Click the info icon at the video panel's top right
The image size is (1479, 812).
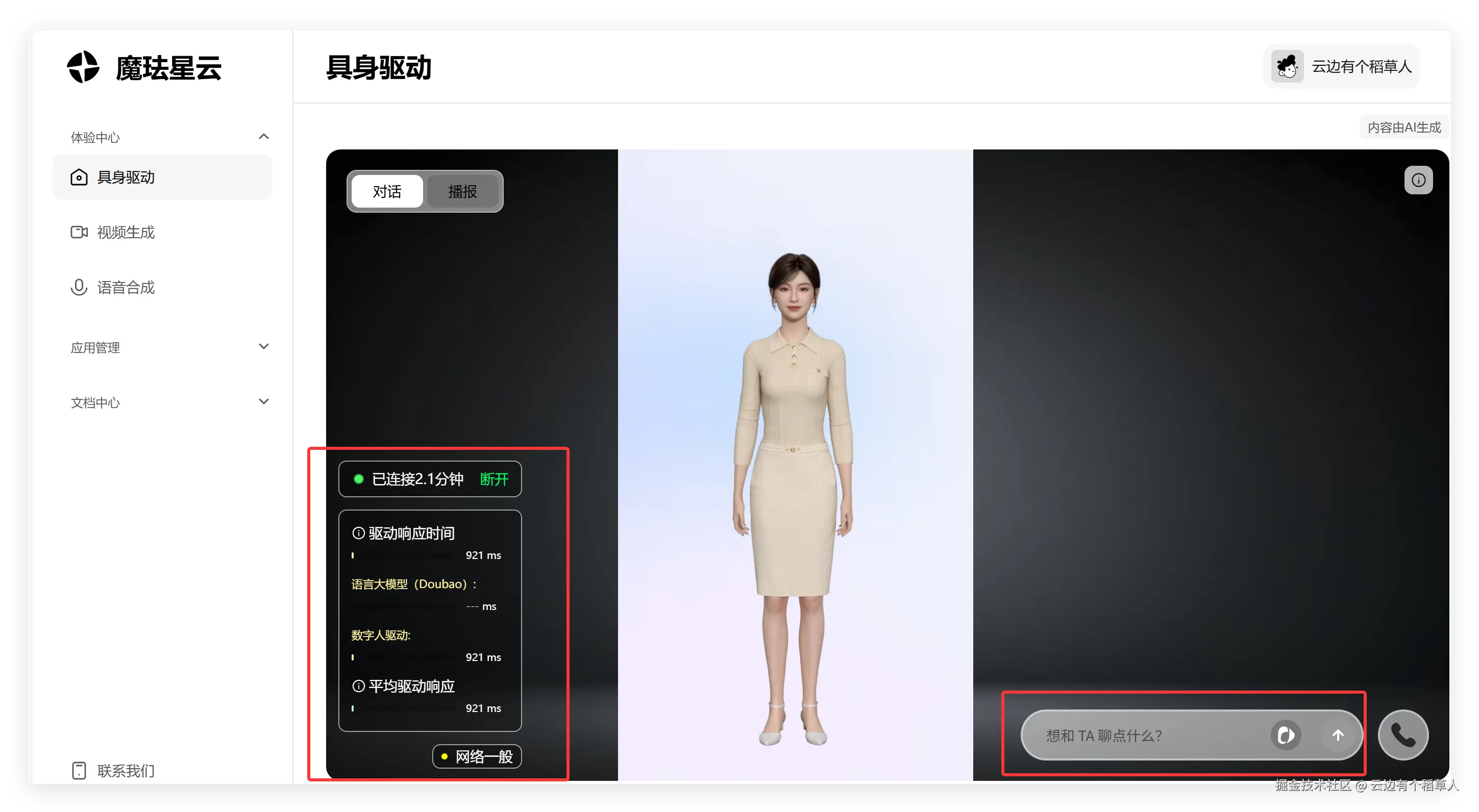(1418, 180)
